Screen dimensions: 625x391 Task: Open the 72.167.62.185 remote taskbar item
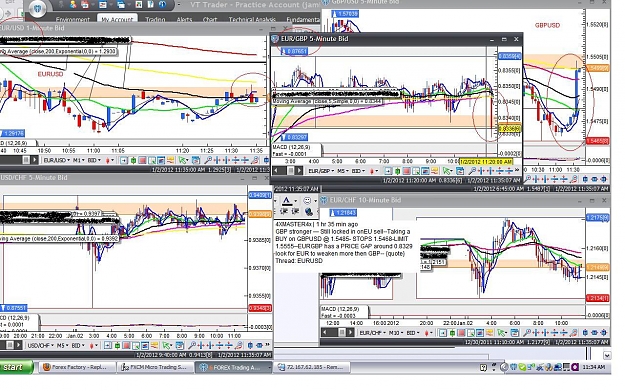312,367
